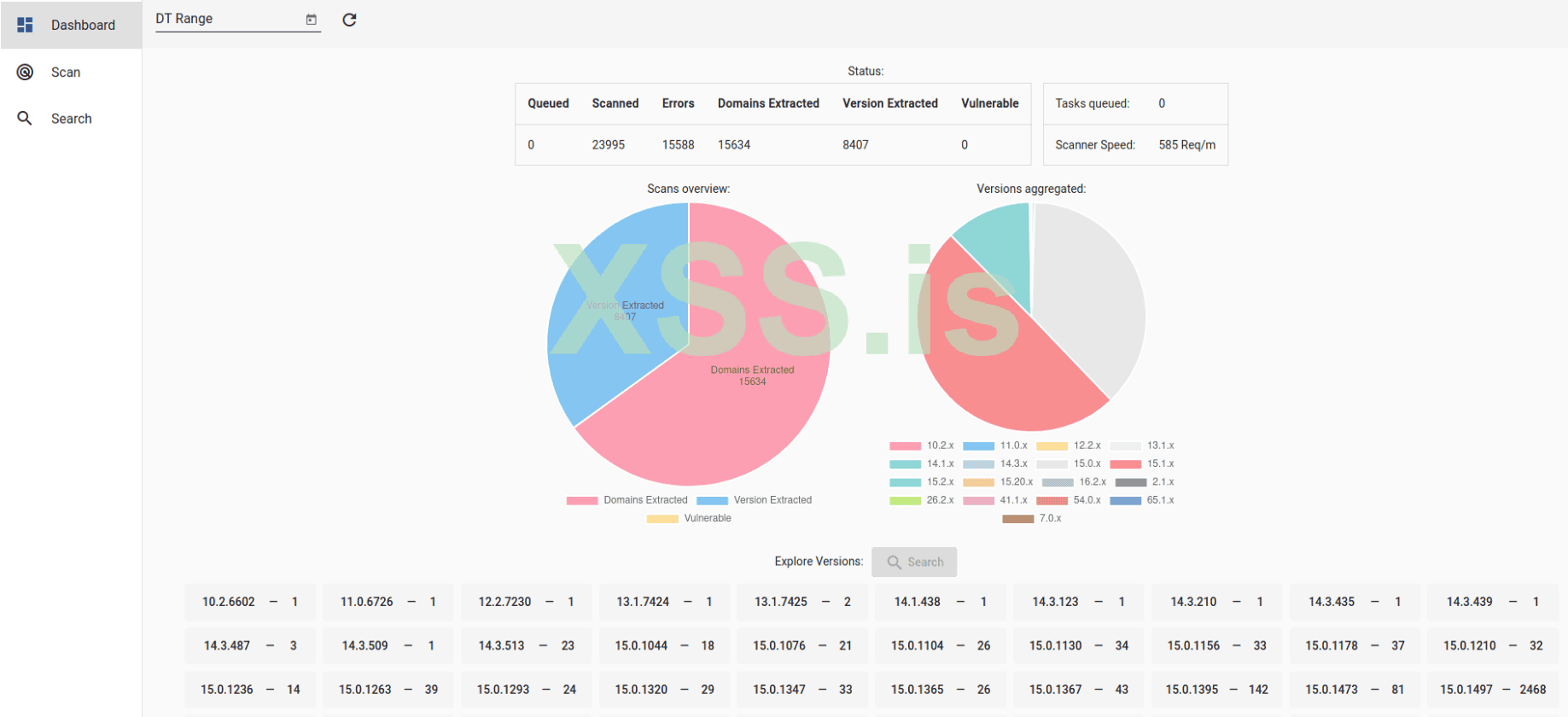Viewport: 1568px width, 717px height.
Task: Toggle the 26.2.x legend entry
Action: [x=922, y=500]
